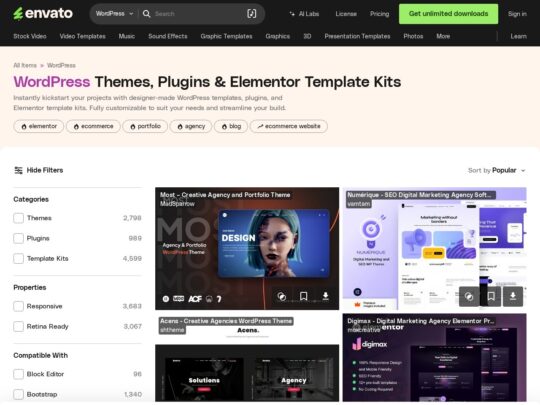
Task: Click the search magnifier icon
Action: coord(146,14)
